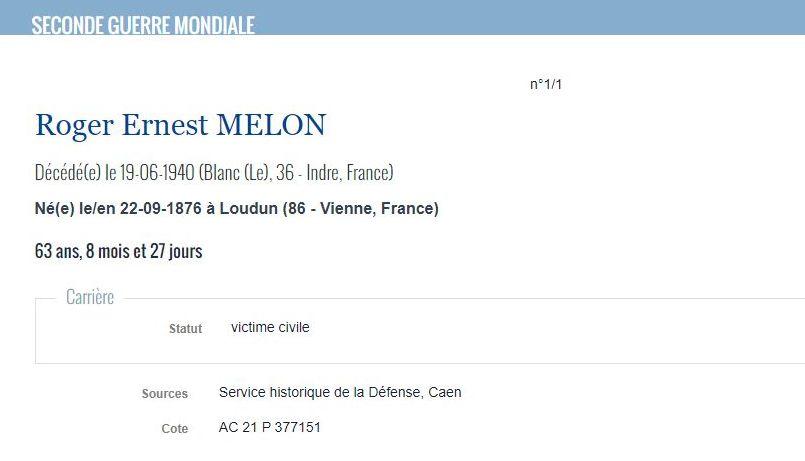Click the word Caen in the source
This screenshot has width=805, height=461.
tap(445, 392)
